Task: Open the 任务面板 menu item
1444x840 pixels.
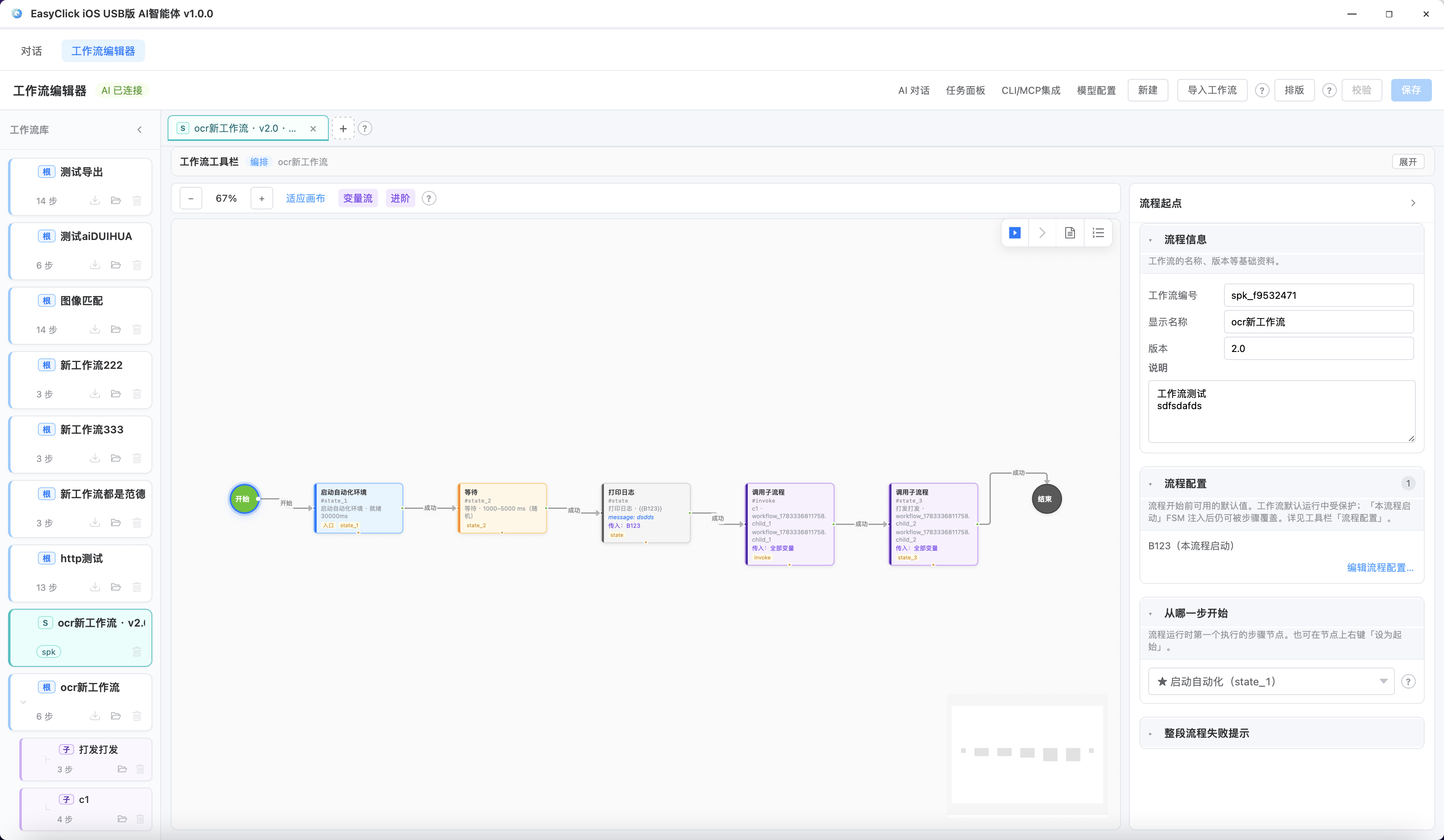Action: click(x=965, y=91)
